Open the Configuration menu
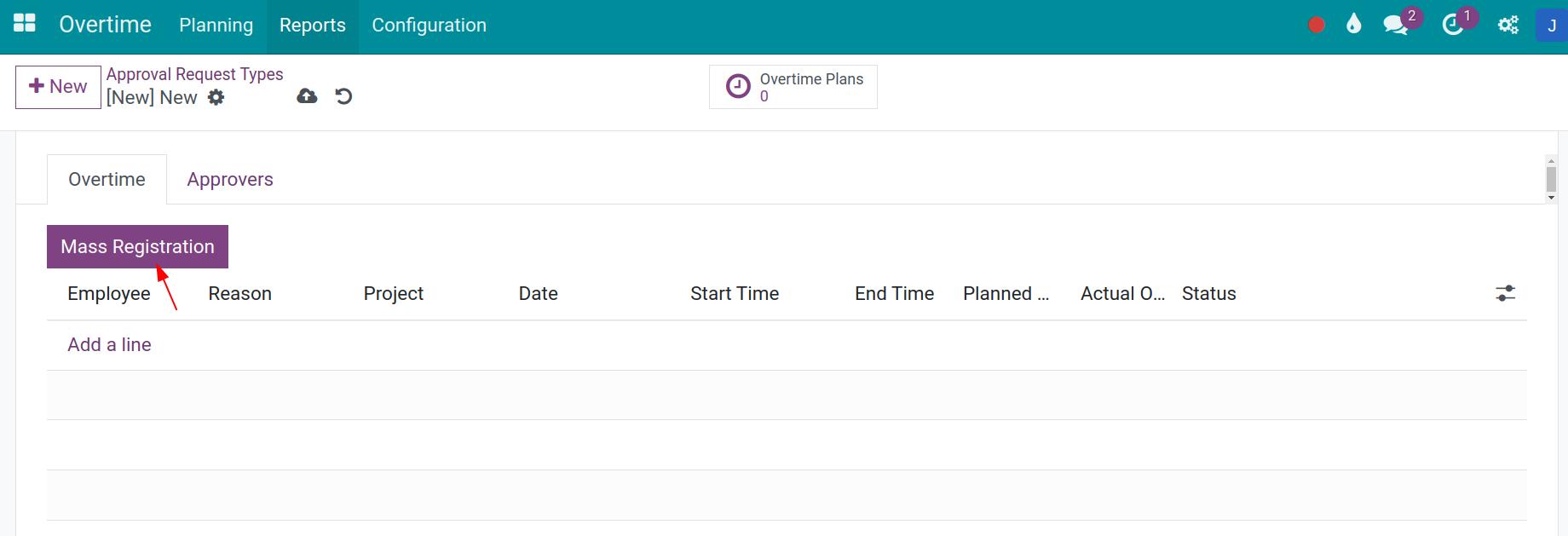Screen dimensions: 1568x536 pos(429,26)
